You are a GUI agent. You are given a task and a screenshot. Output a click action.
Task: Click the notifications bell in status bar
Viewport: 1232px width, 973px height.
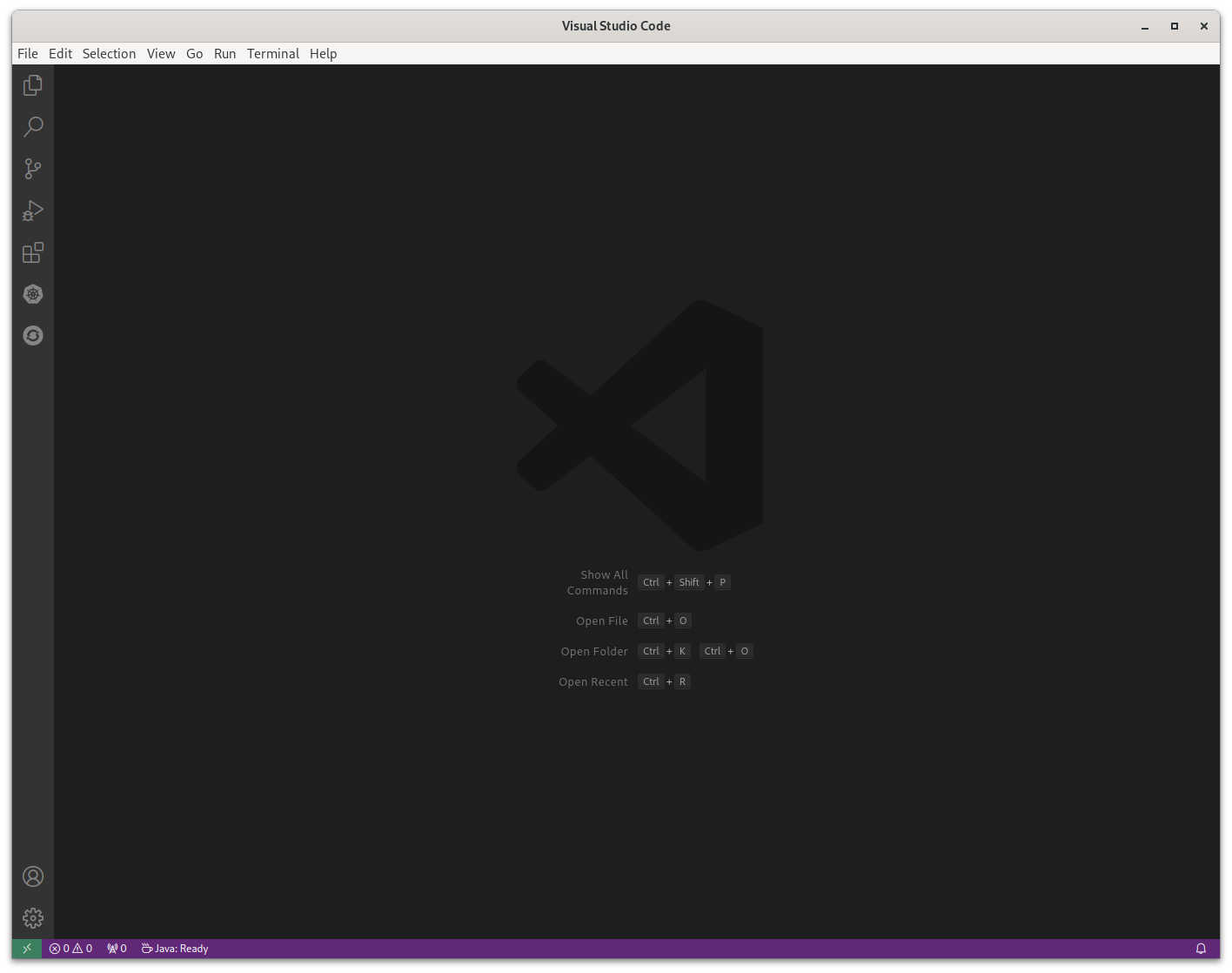[x=1201, y=949]
